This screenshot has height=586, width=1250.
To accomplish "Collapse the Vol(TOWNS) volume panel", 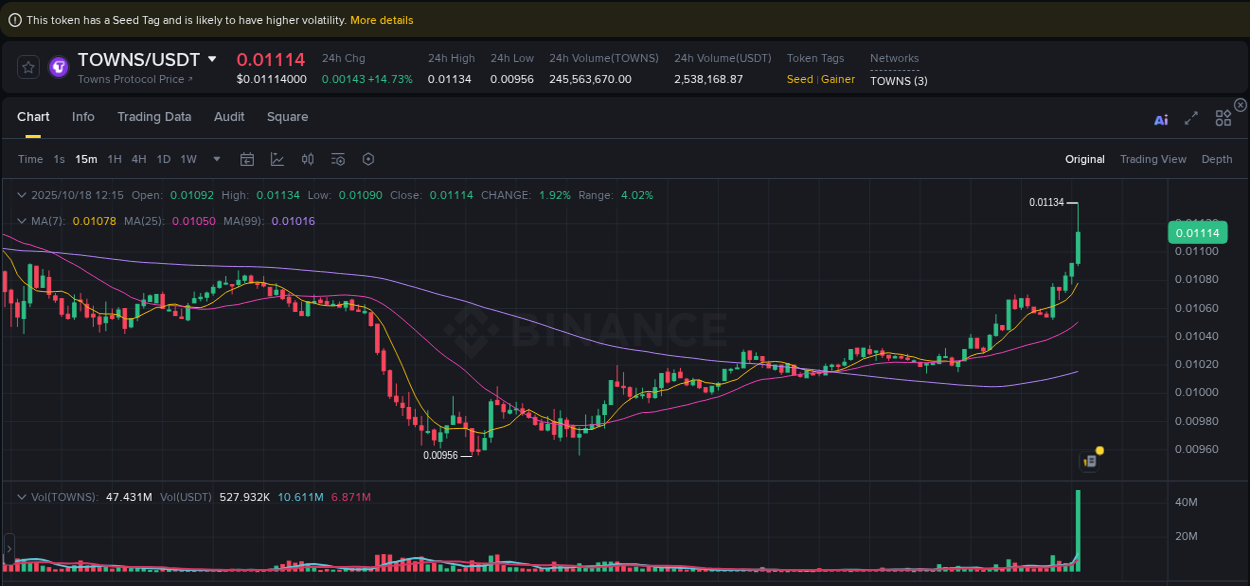I will coord(22,496).
